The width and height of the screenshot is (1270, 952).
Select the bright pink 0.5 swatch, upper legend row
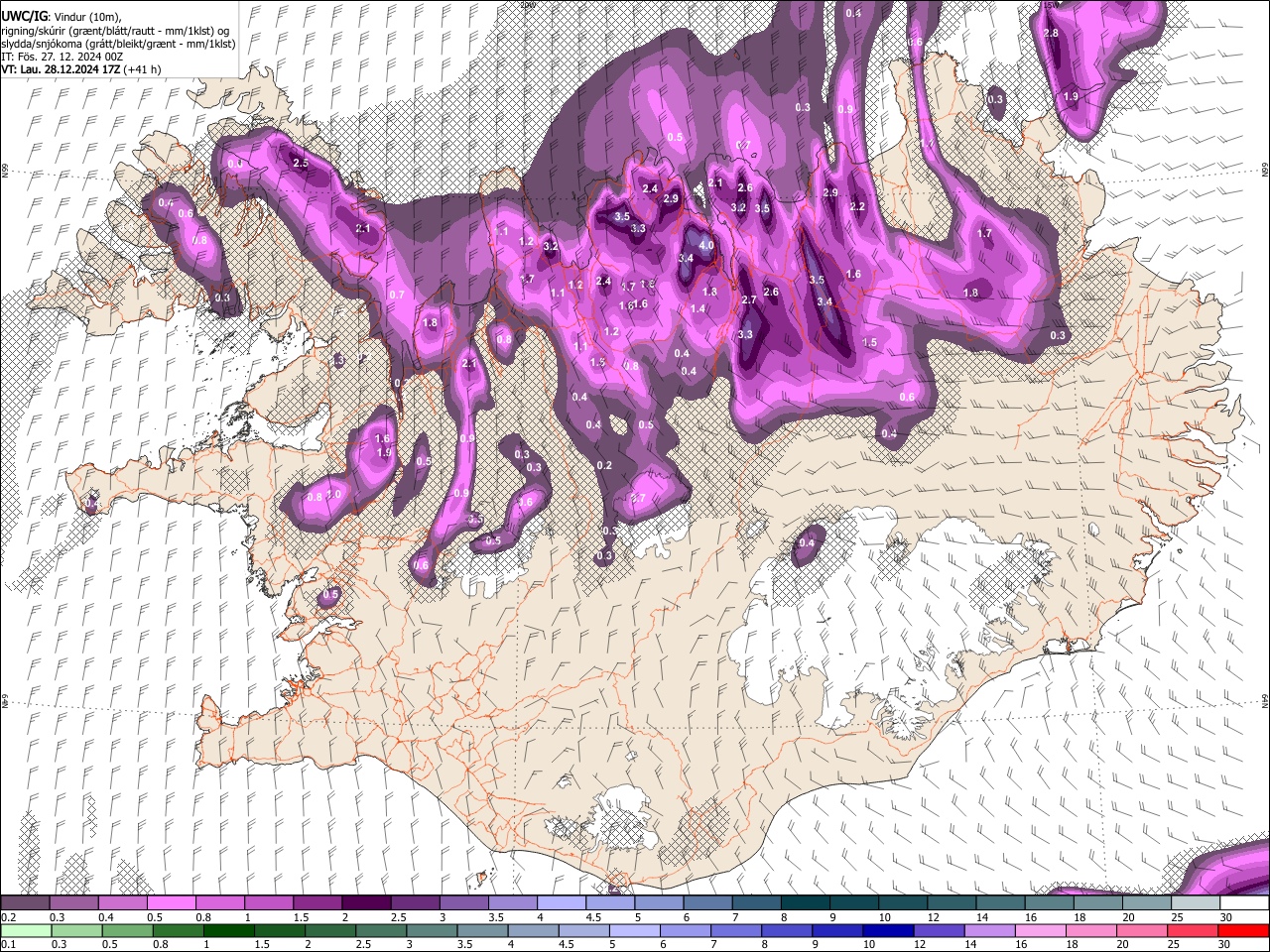pos(171,903)
